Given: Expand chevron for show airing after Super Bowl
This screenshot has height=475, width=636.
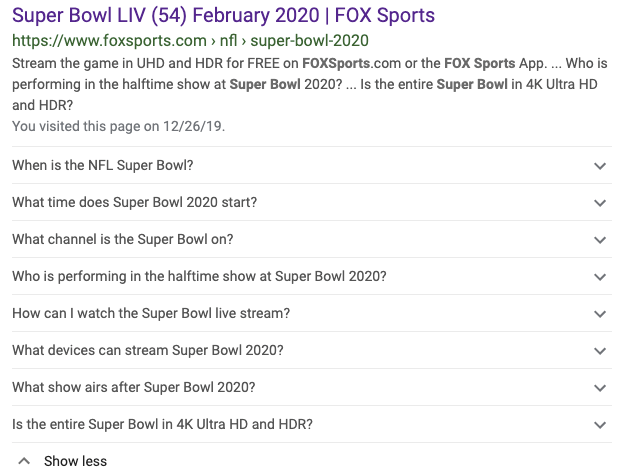Looking at the screenshot, I should (x=600, y=388).
